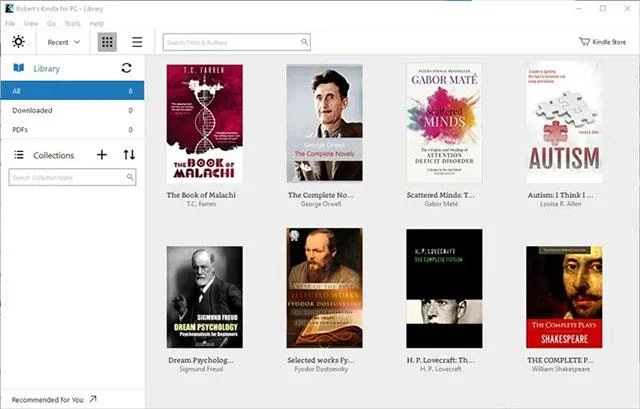Add a new collection with plus icon
Viewport: 640px width, 409px height.
[x=102, y=155]
